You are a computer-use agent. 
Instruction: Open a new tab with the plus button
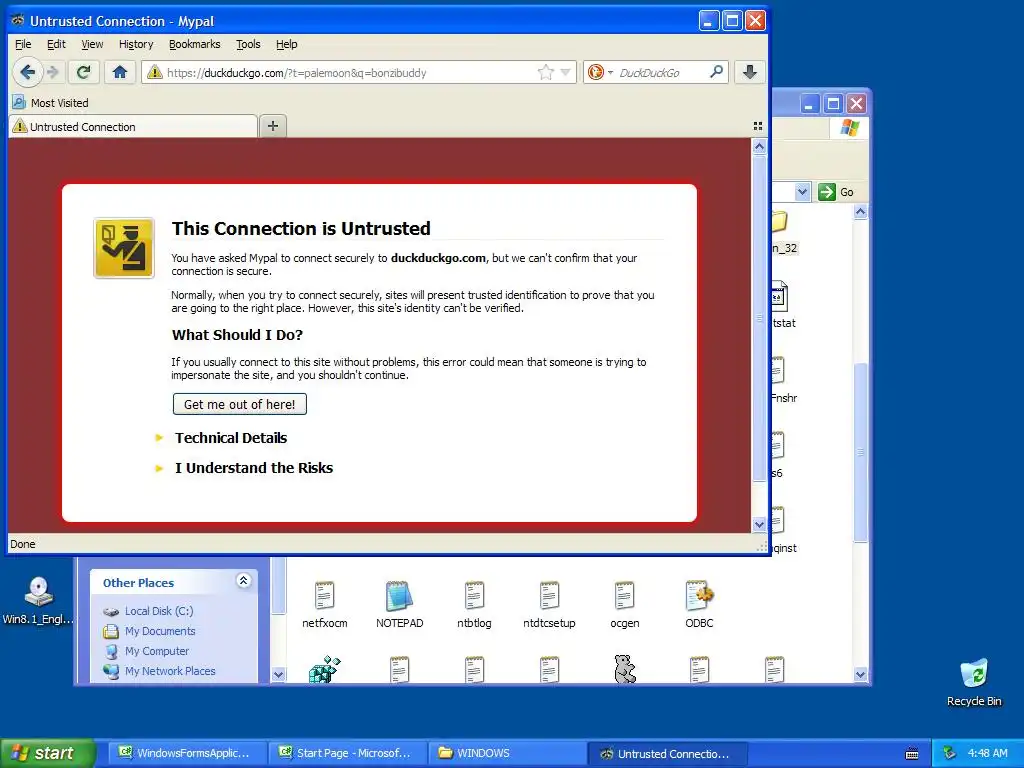point(273,126)
